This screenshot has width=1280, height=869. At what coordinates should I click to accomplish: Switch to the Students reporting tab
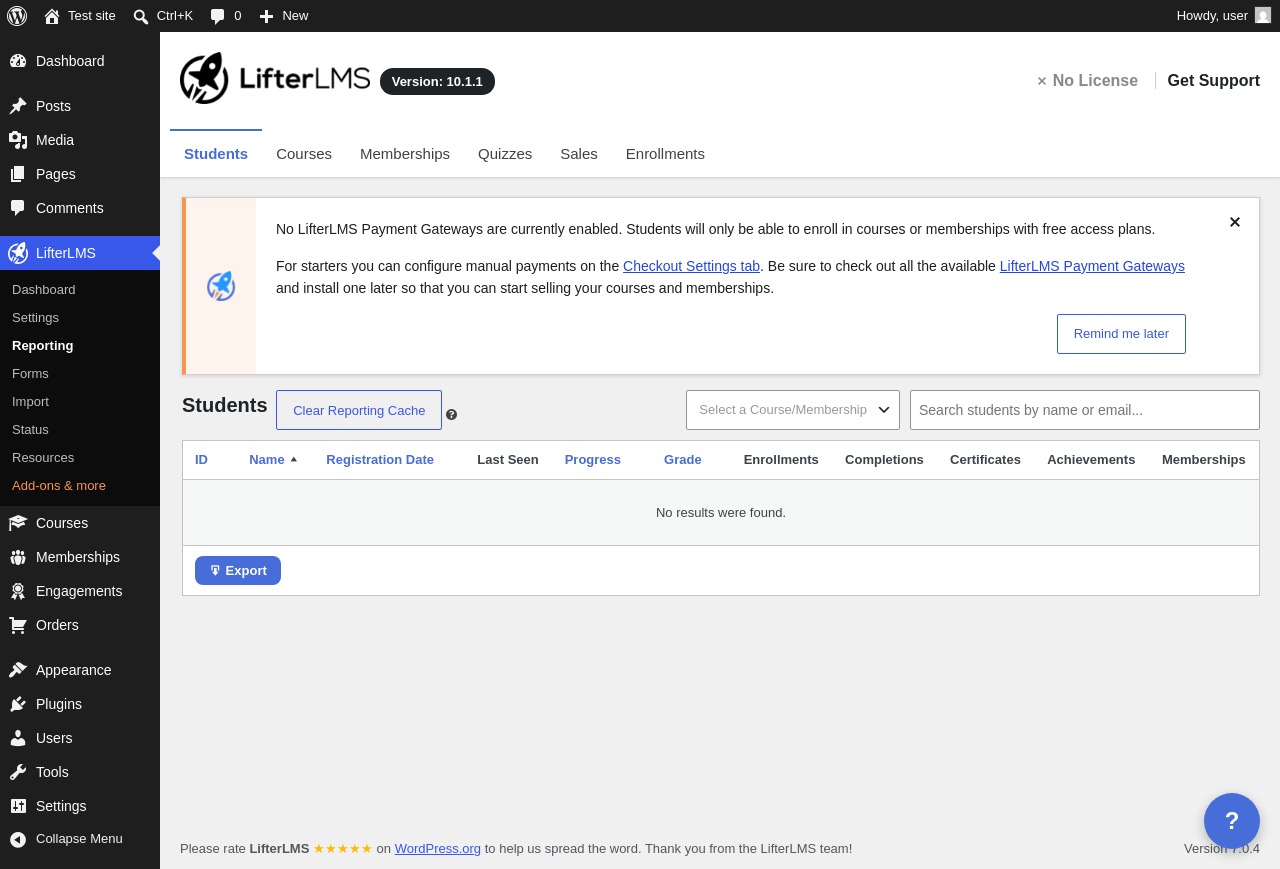(216, 154)
